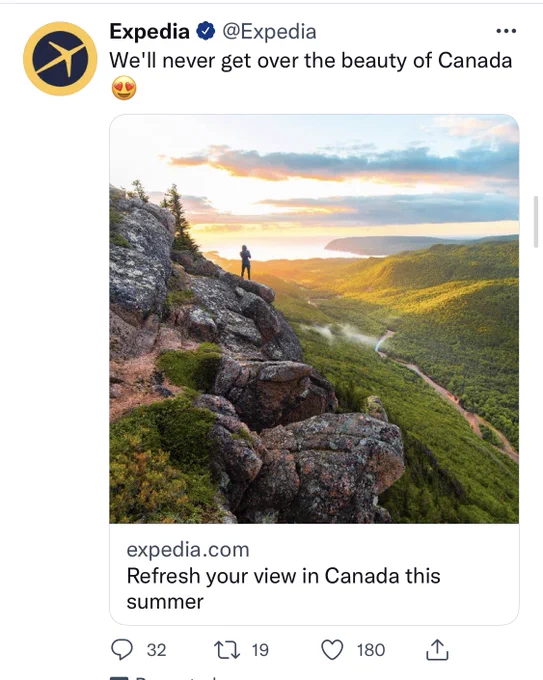Open the Canada landscape photo card
This screenshot has width=543, height=680.
click(x=314, y=319)
